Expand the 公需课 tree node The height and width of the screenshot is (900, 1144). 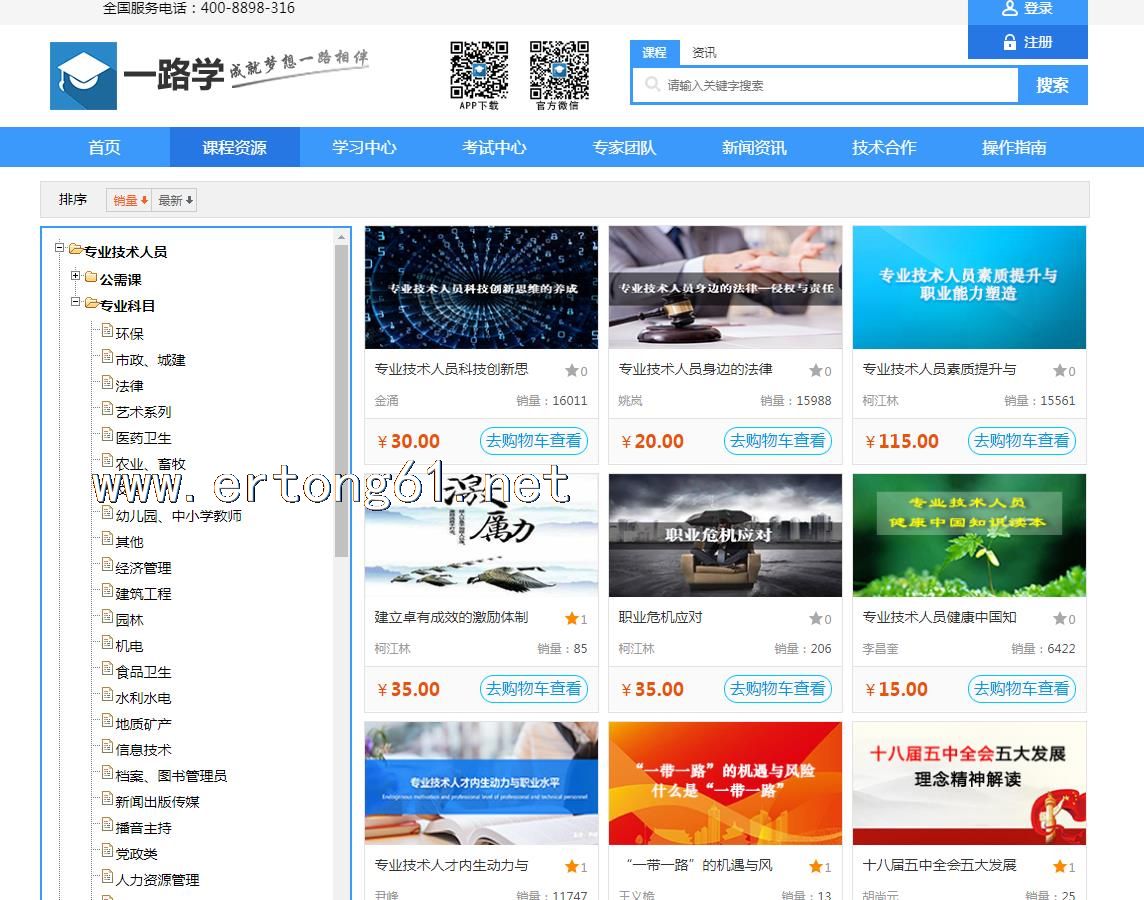click(76, 276)
